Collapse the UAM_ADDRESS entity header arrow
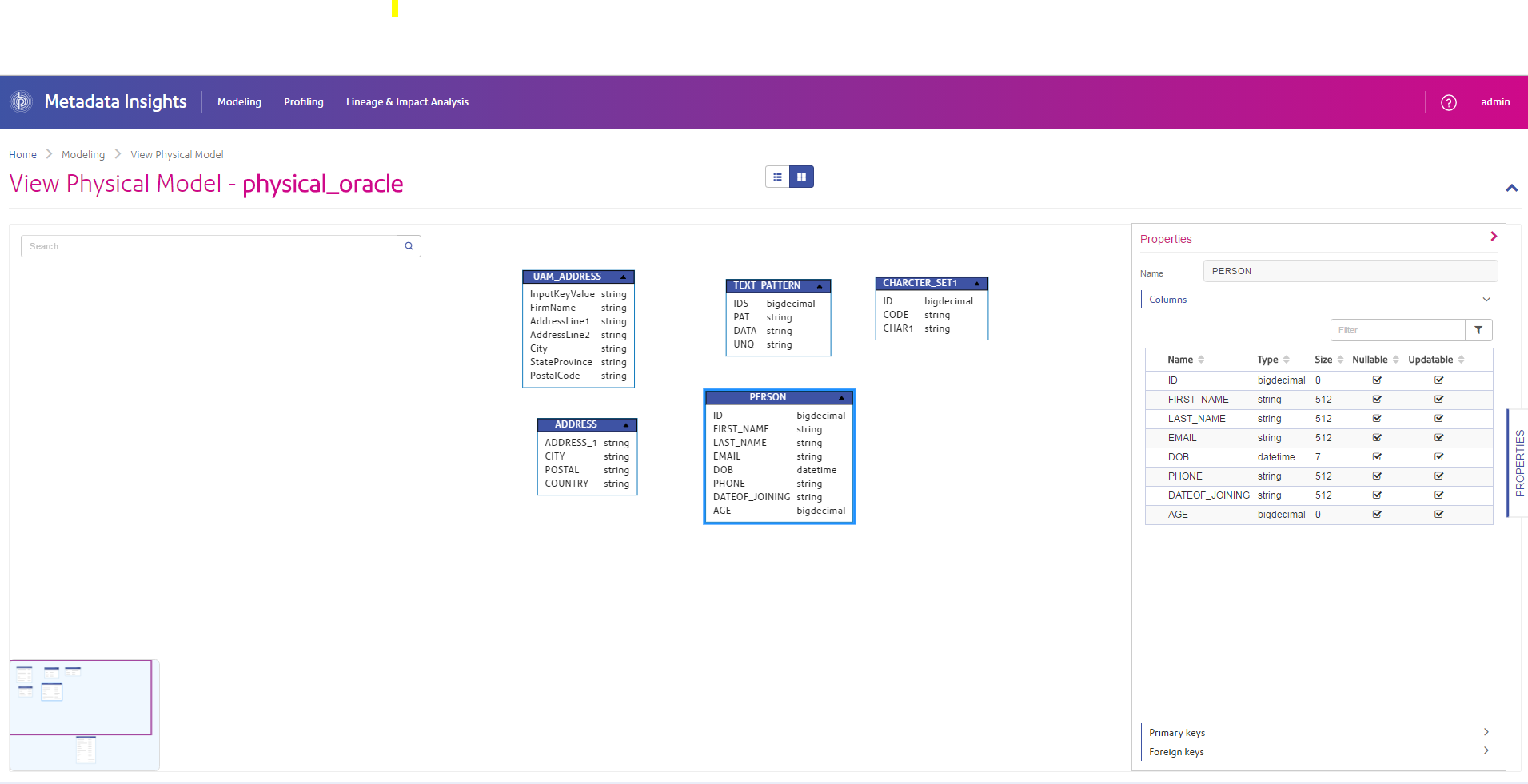1528x784 pixels. click(x=624, y=277)
